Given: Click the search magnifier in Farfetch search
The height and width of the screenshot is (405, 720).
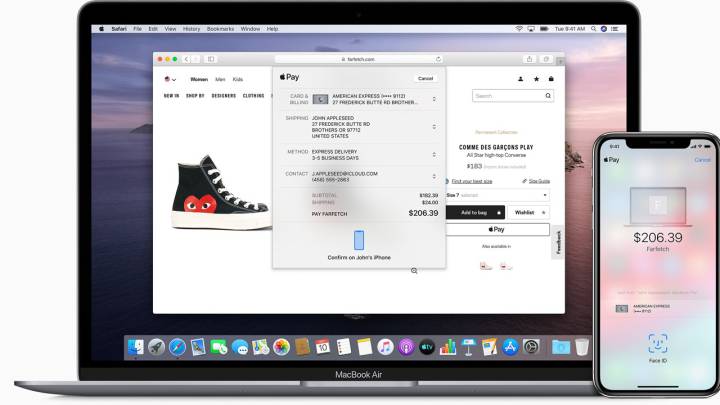Looking at the screenshot, I should pos(548,96).
